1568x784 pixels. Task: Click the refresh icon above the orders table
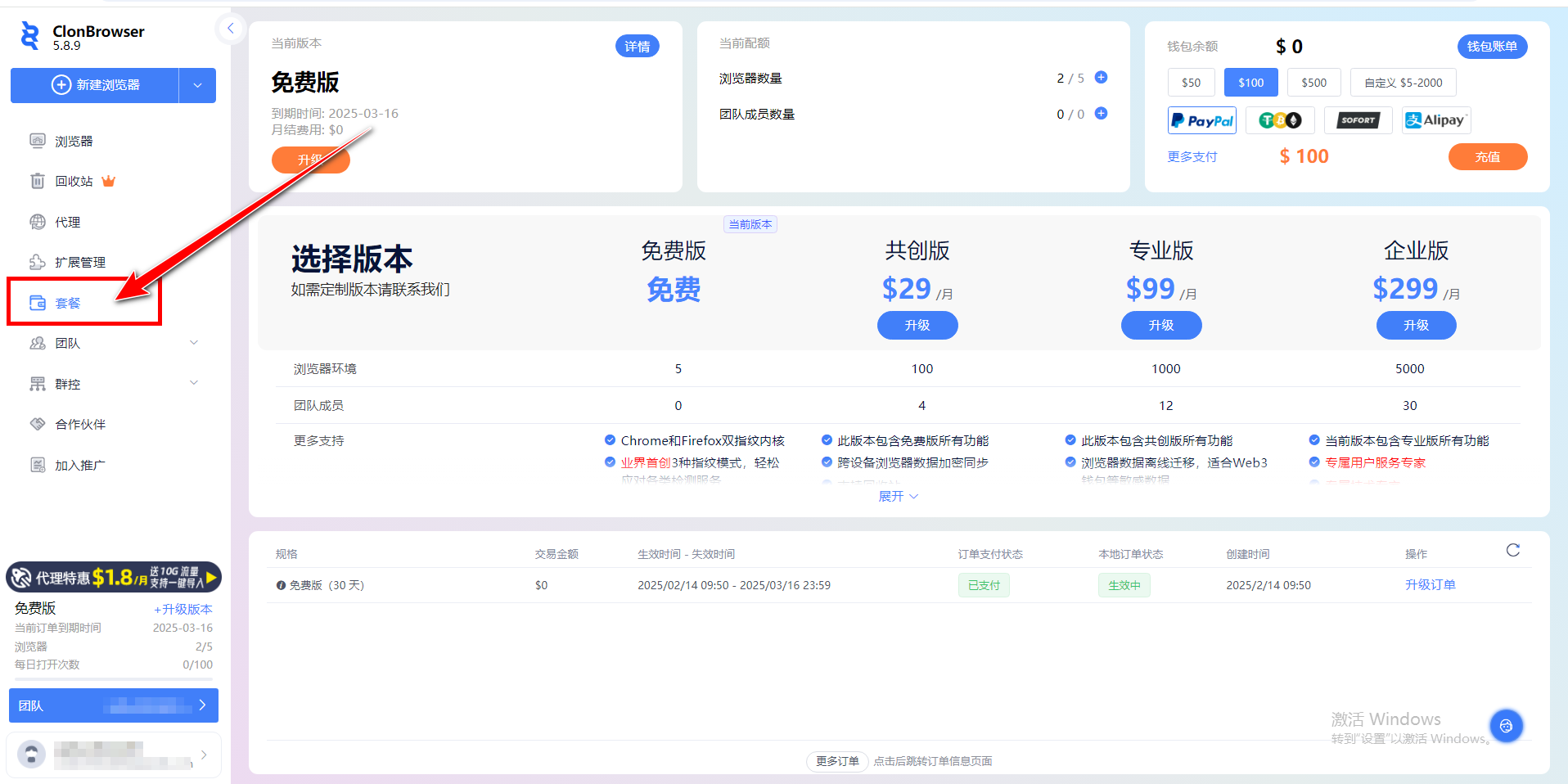point(1512,550)
